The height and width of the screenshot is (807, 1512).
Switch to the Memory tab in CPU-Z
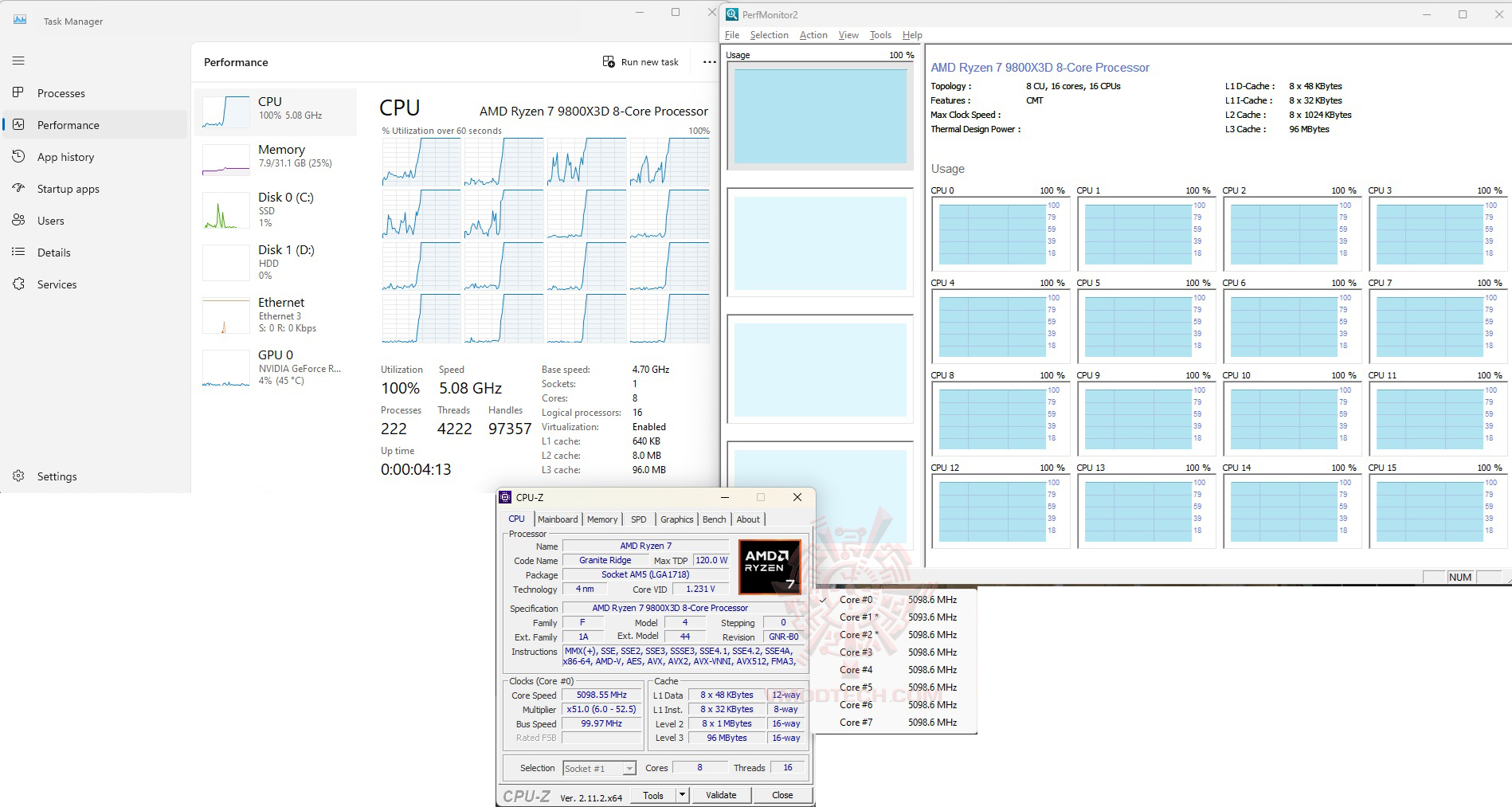coord(602,519)
